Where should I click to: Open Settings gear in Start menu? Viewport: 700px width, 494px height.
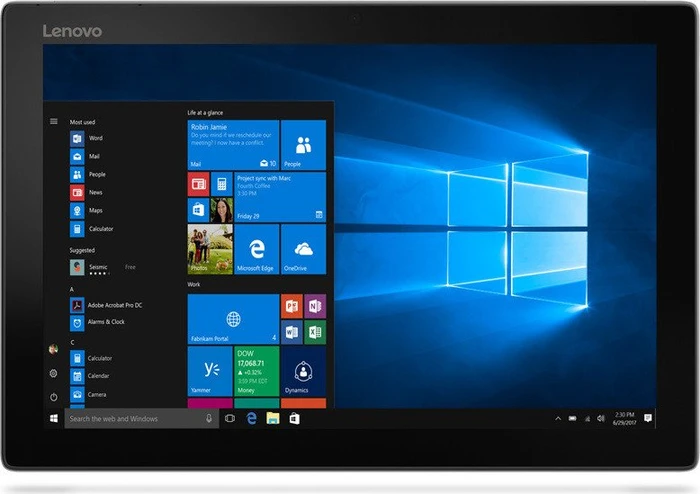click(x=54, y=374)
